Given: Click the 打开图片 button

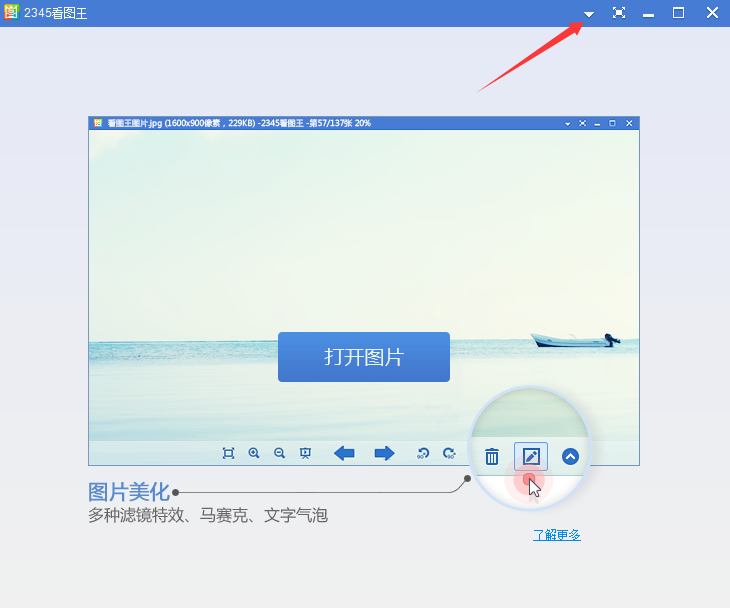Looking at the screenshot, I should [x=364, y=357].
